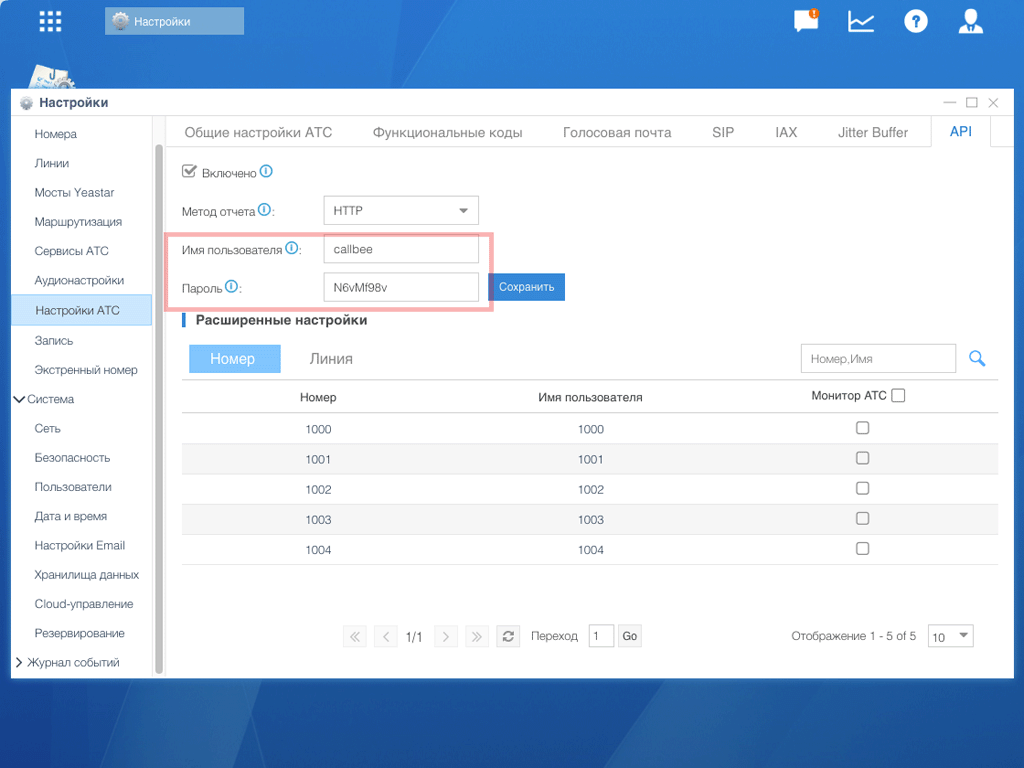The width and height of the screenshot is (1024, 768).
Task: Open the user account icon
Action: [970, 20]
